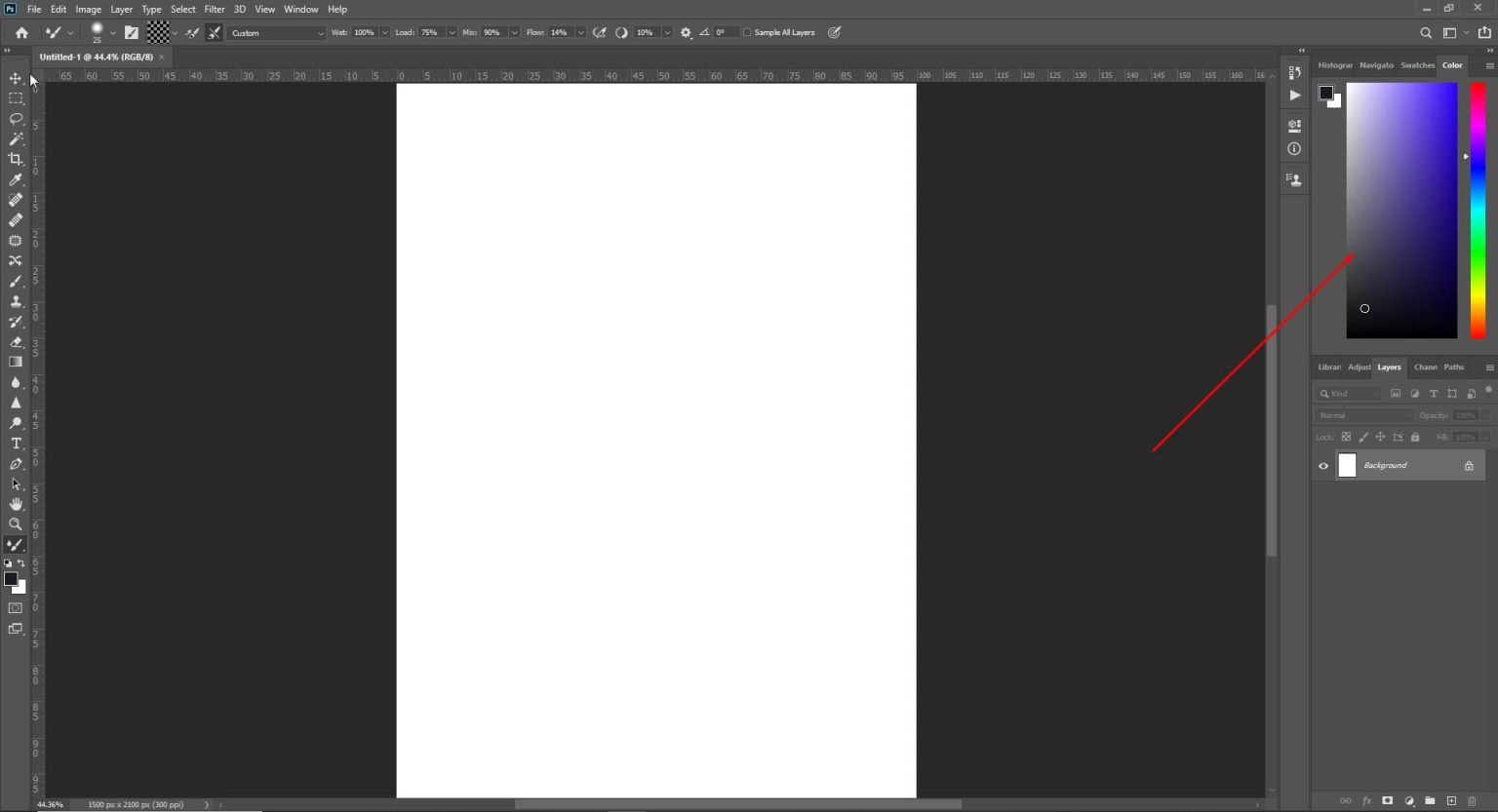Open the Filter menu
The height and width of the screenshot is (812, 1498).
tap(215, 9)
